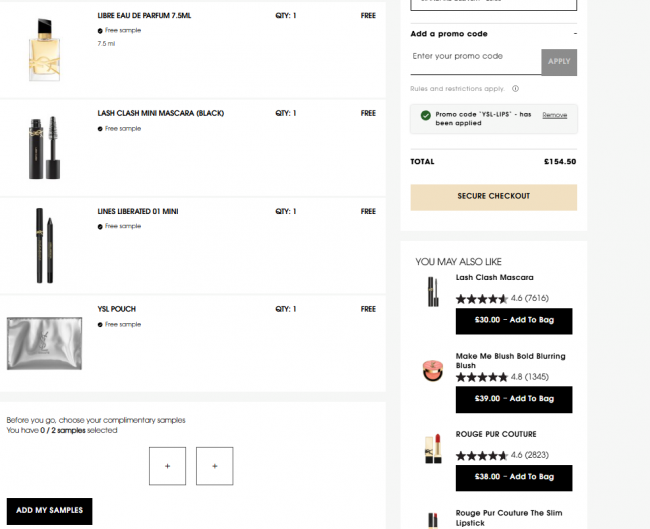650x529 pixels.
Task: Remove the applied YSL-LIPS promo code
Action: click(555, 115)
